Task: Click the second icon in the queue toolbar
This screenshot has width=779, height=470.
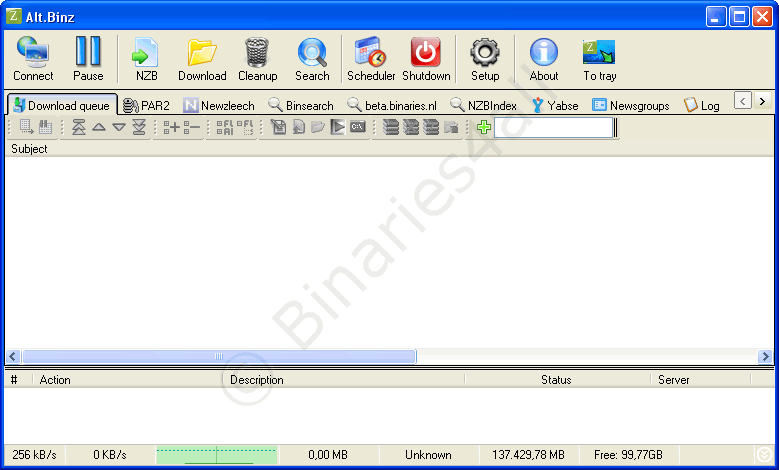Action: (46, 127)
